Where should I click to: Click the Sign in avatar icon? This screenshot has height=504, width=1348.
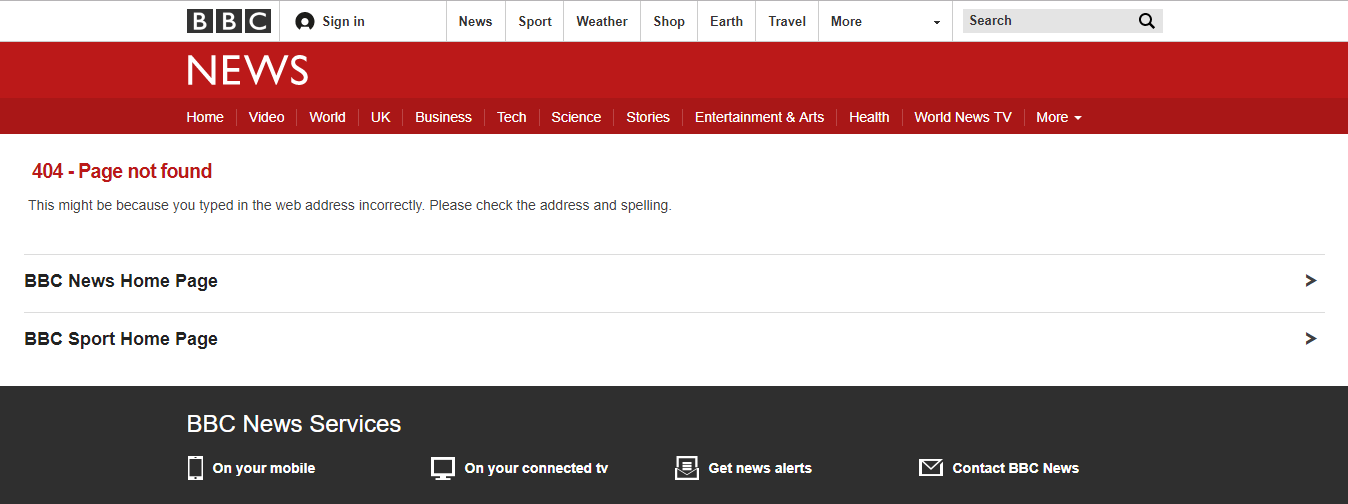[x=305, y=21]
